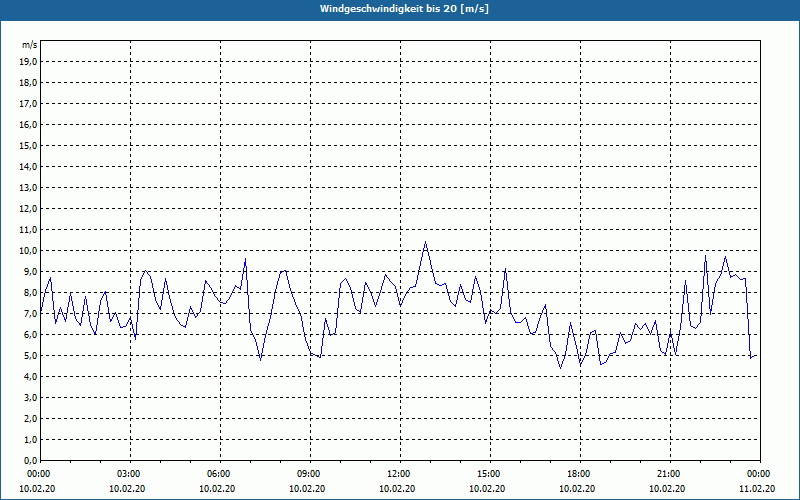Select the 7,0 y-axis label
Viewport: 800px width, 500px height.
coord(30,314)
